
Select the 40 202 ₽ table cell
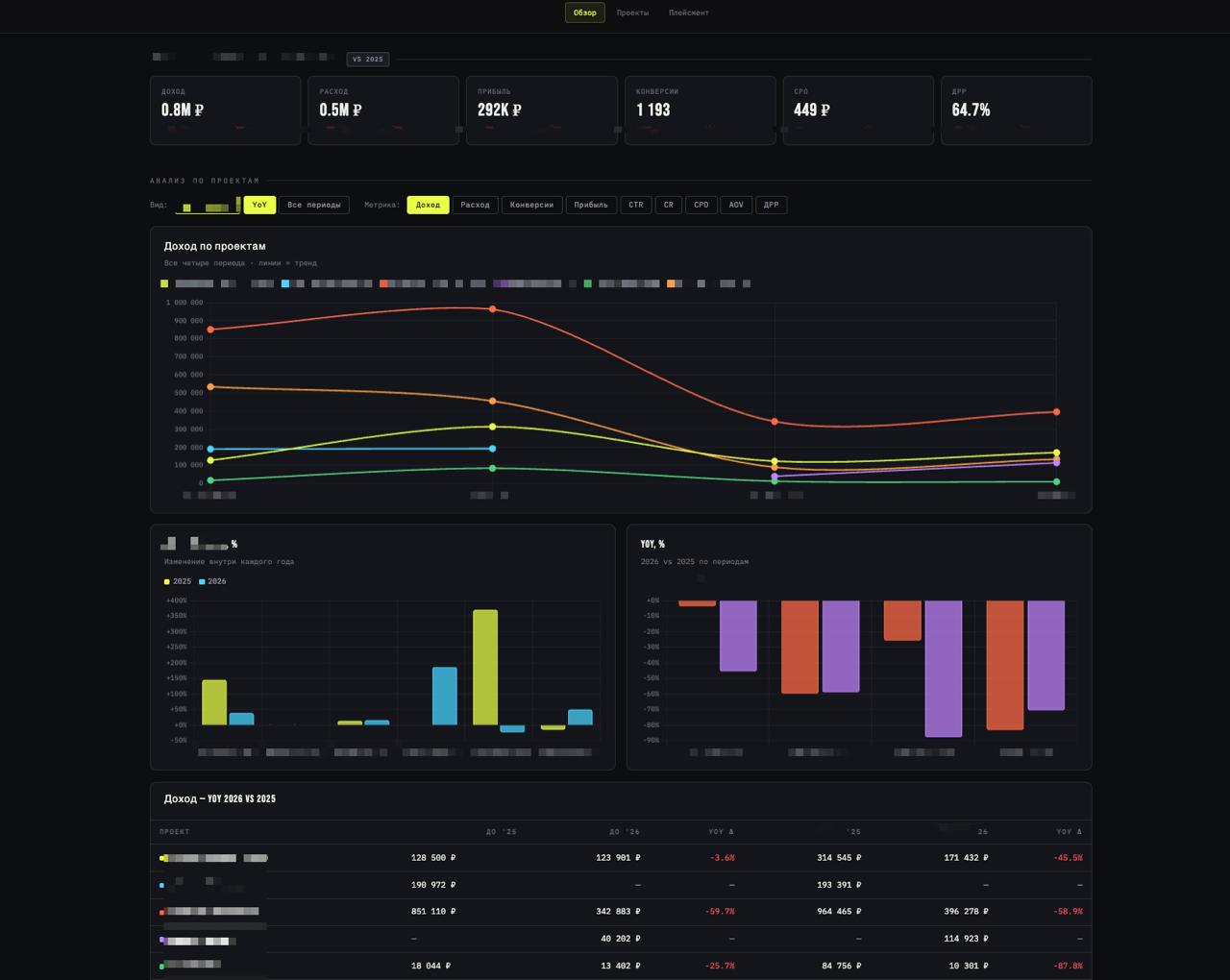tap(621, 939)
